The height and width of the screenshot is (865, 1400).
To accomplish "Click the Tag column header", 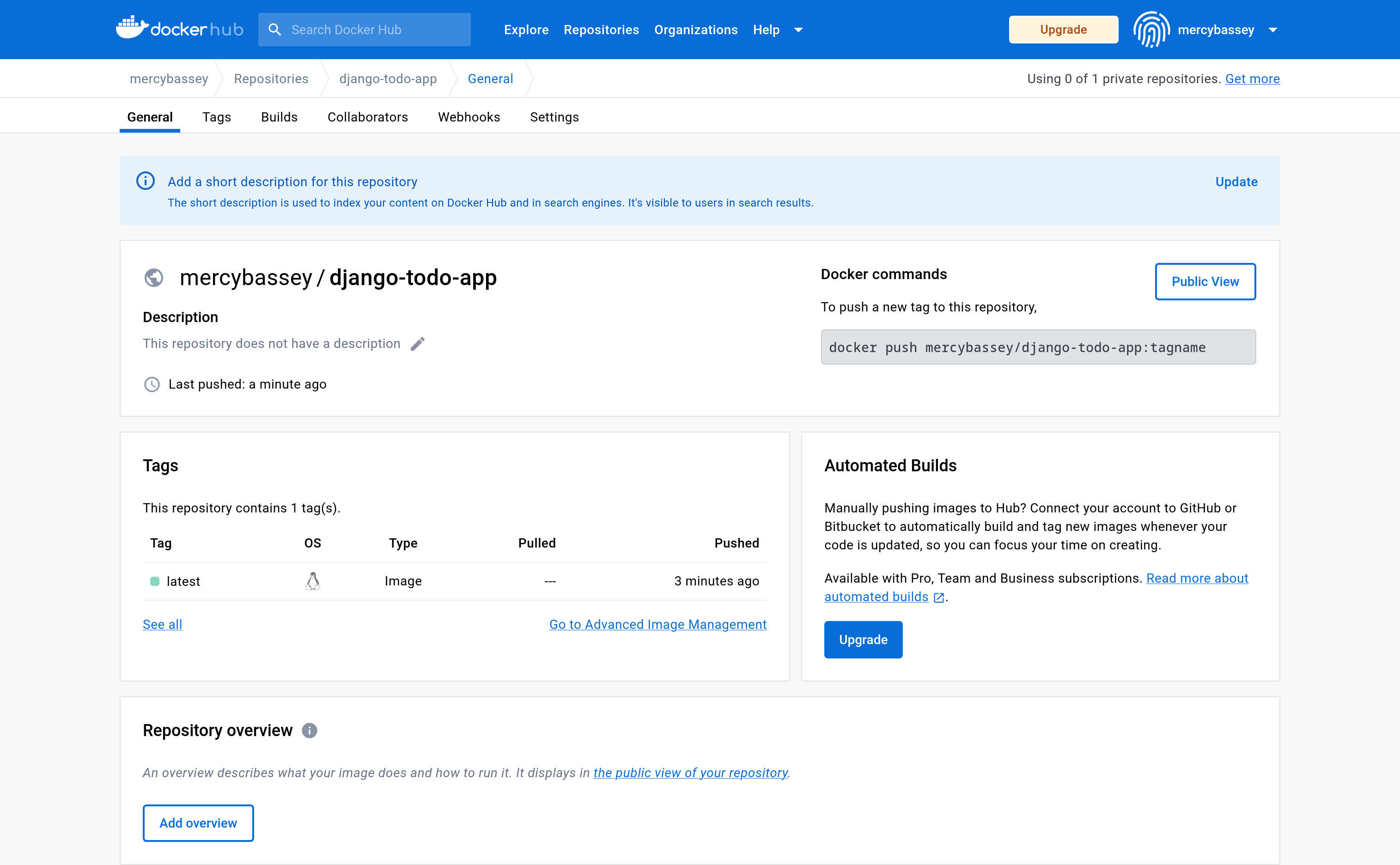I will [161, 543].
